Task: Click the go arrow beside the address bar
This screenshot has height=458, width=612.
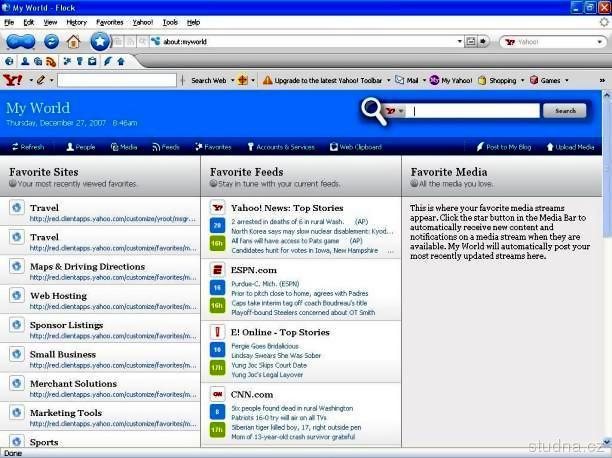Action: click(483, 41)
